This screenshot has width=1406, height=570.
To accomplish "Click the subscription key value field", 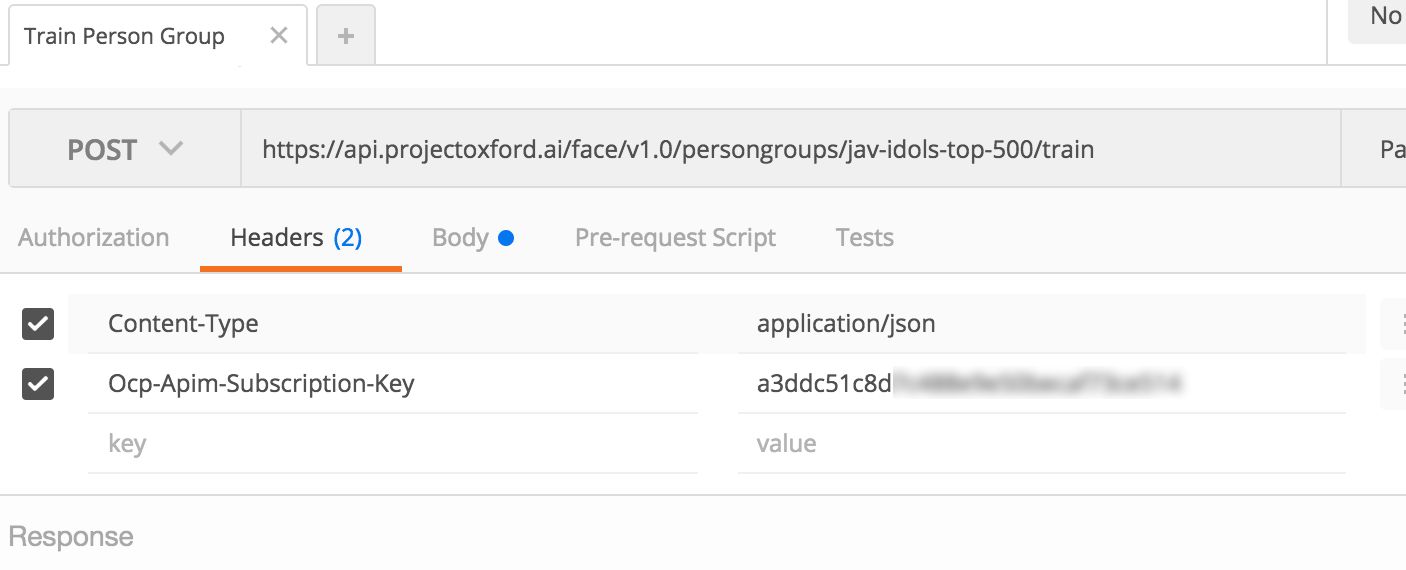I will 1040,384.
